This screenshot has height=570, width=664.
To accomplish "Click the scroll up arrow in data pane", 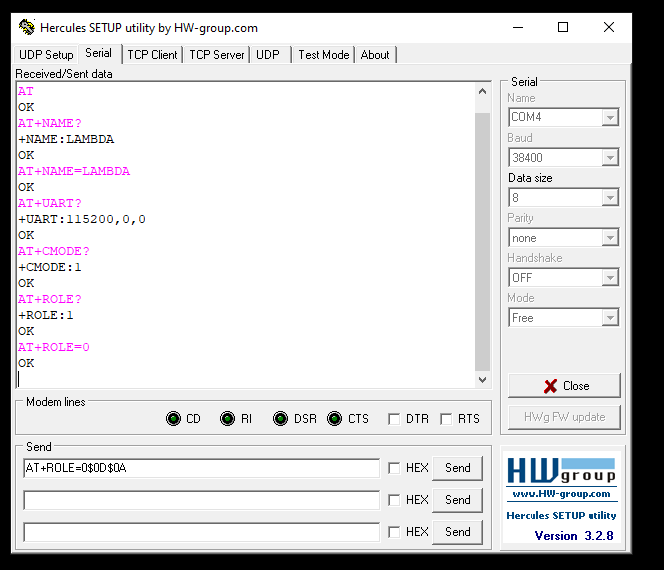I will point(482,91).
